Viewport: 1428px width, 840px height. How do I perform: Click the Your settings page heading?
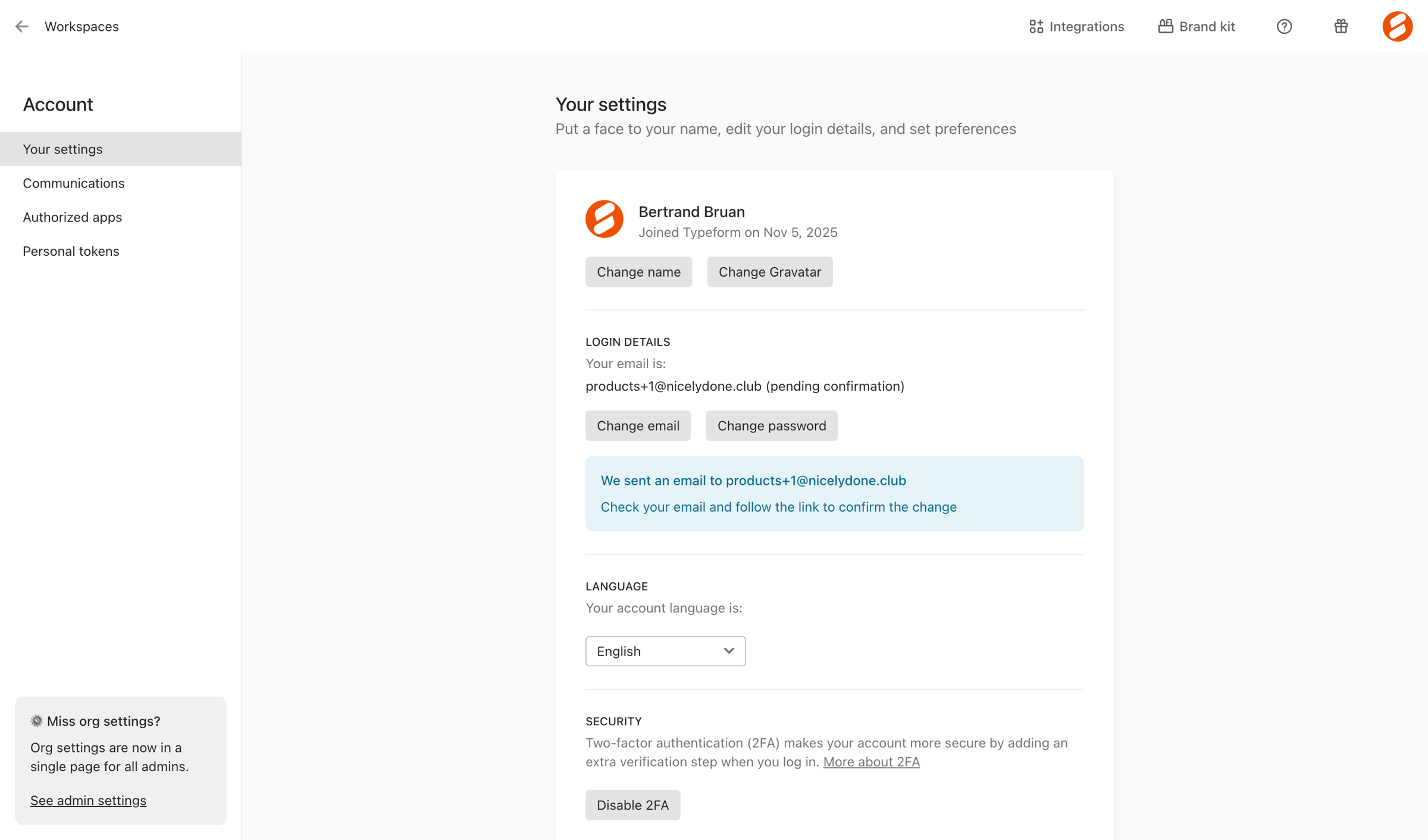pyautogui.click(x=610, y=104)
